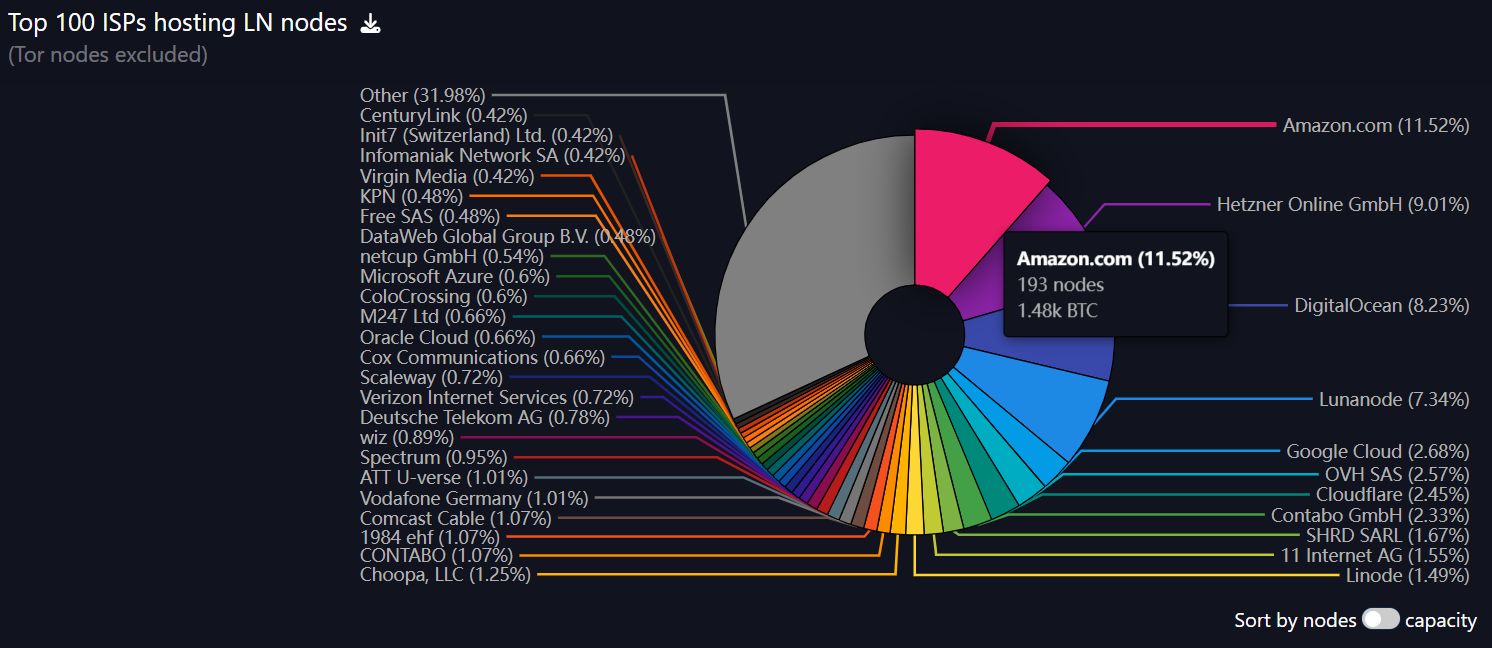Click the CONTABO (1.07%) label
This screenshot has width=1492, height=648.
pyautogui.click(x=436, y=554)
